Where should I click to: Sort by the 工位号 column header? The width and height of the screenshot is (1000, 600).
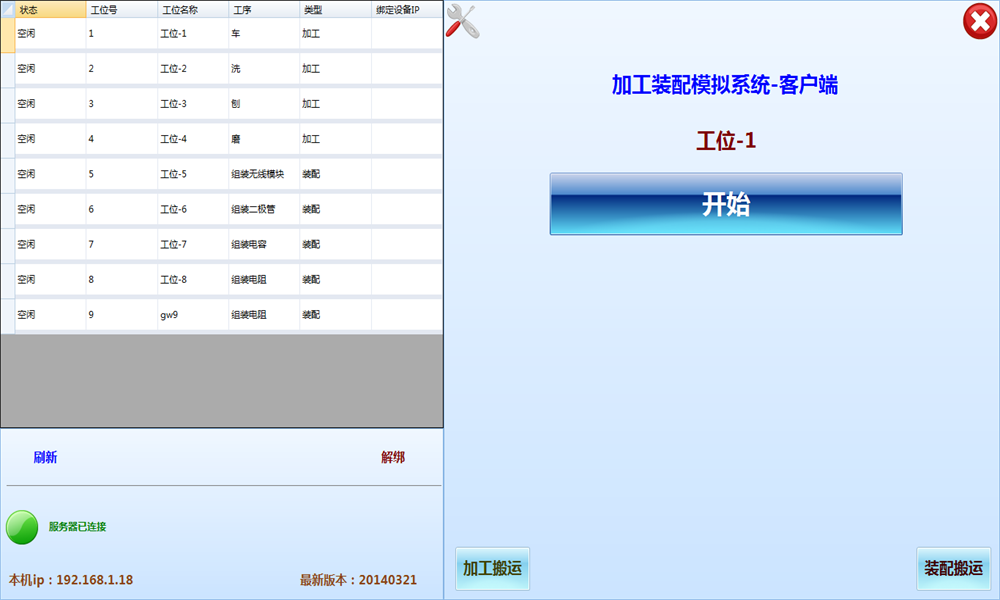pos(122,10)
